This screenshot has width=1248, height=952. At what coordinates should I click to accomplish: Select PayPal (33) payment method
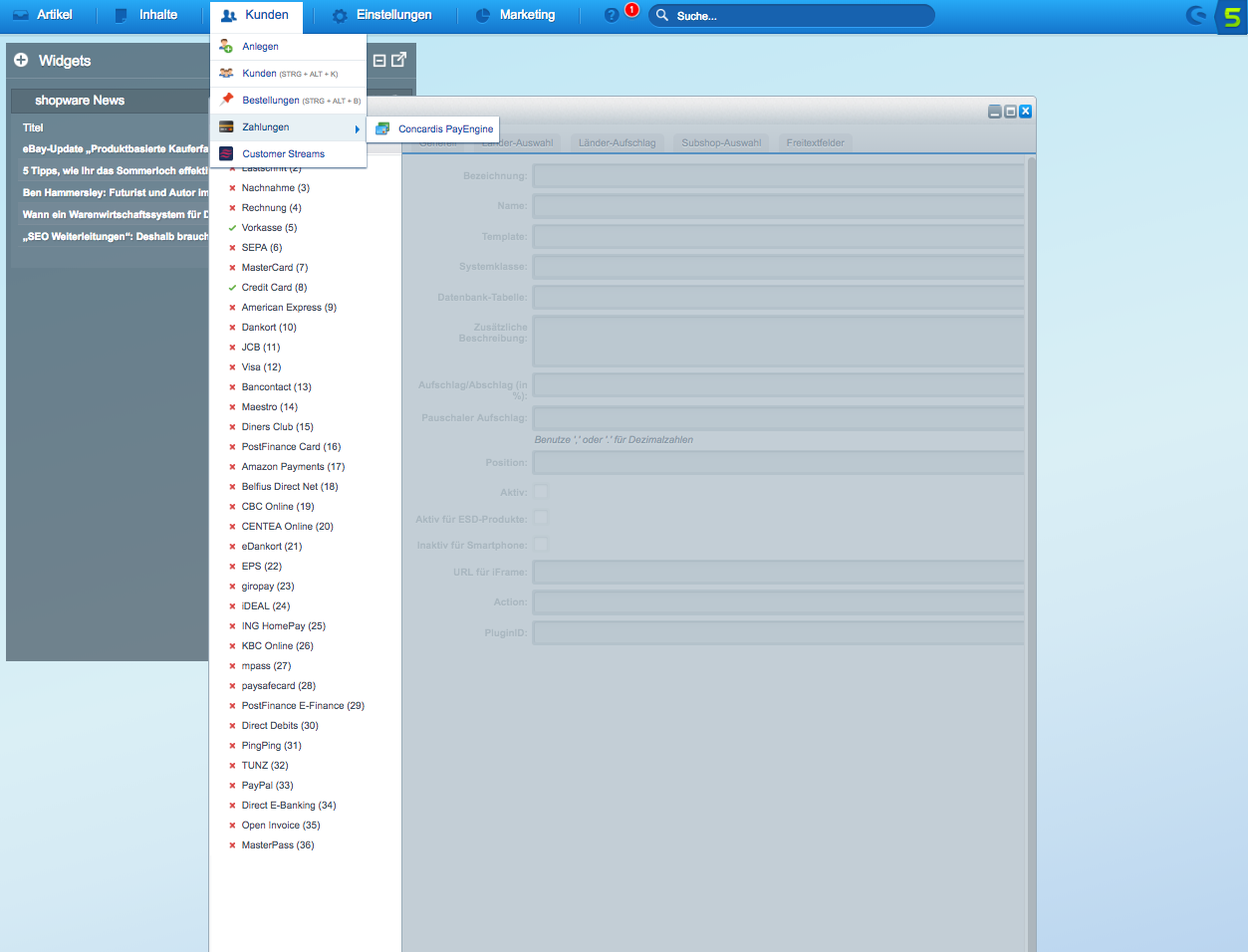(267, 785)
